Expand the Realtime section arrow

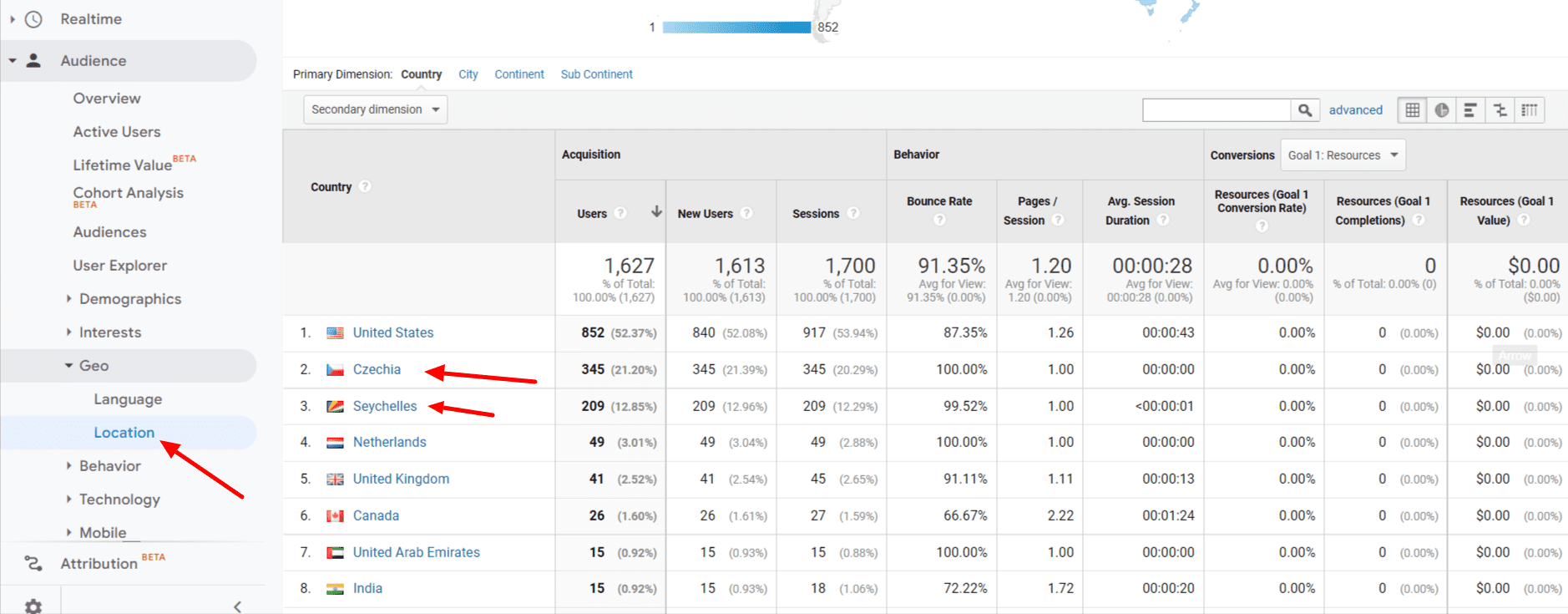12,19
